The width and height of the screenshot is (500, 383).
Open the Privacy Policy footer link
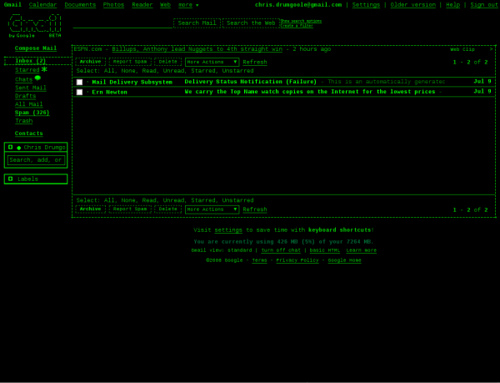298,260
